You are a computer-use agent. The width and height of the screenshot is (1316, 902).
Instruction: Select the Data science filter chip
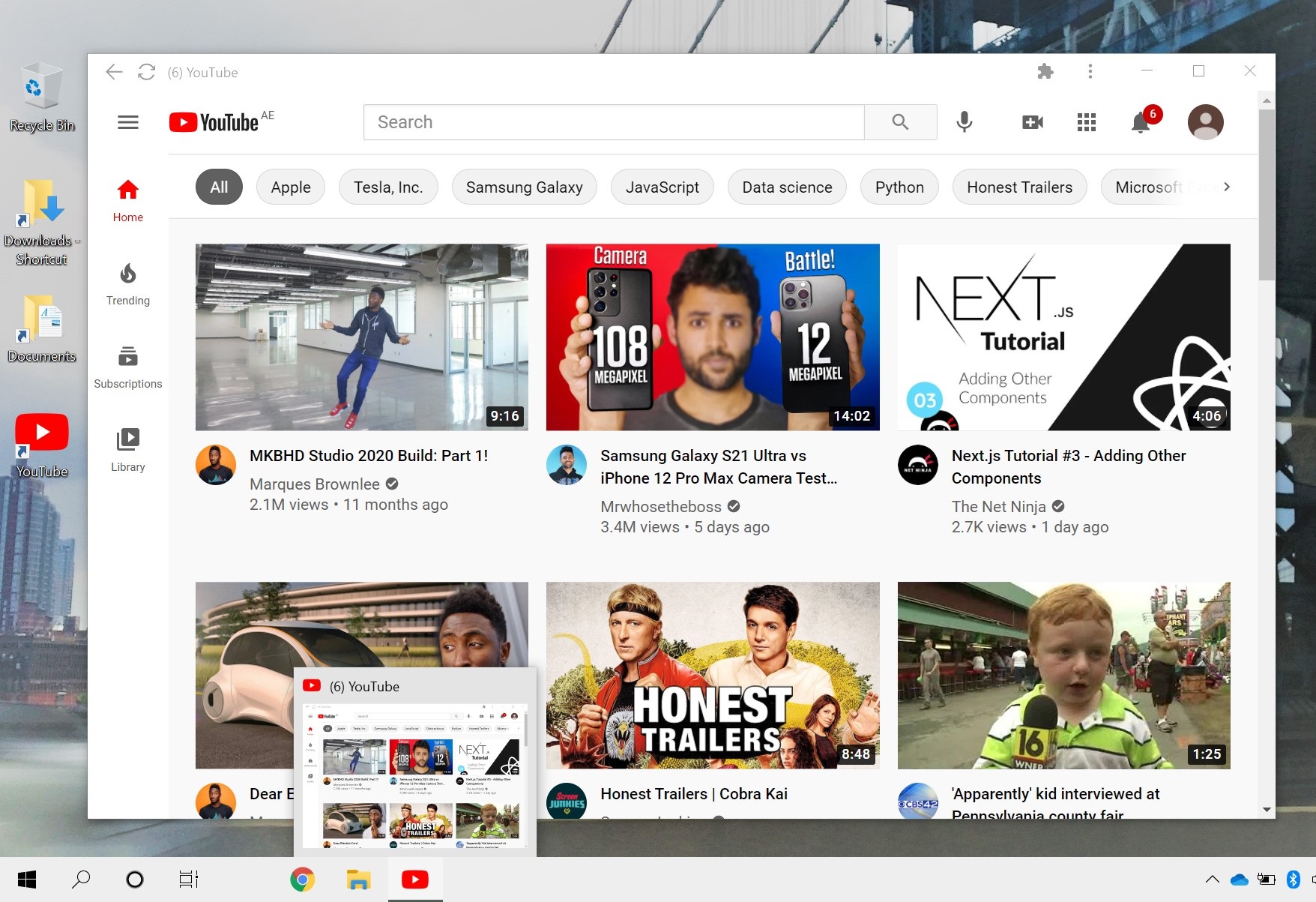[x=787, y=187]
